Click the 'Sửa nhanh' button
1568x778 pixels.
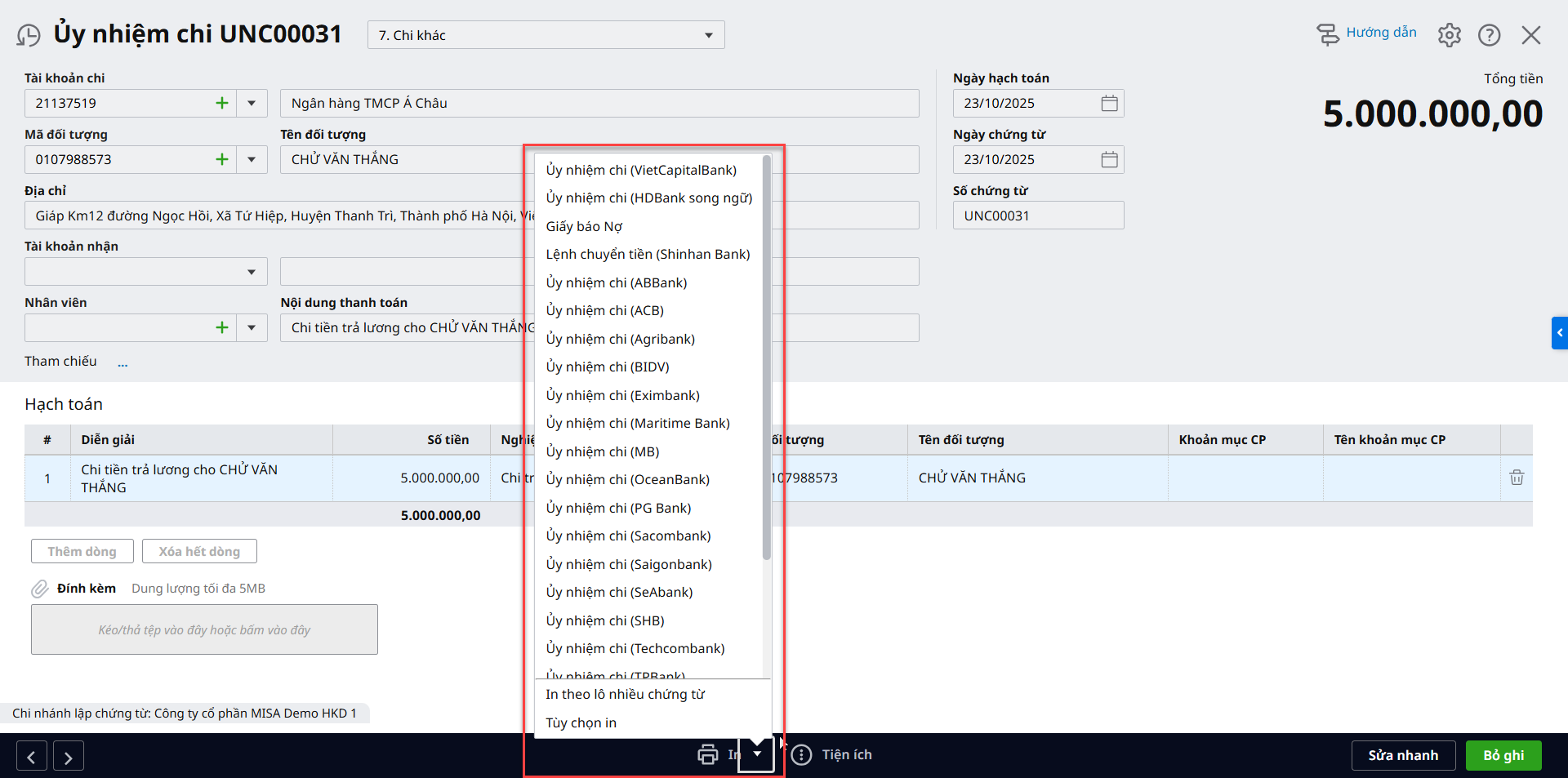click(1402, 755)
